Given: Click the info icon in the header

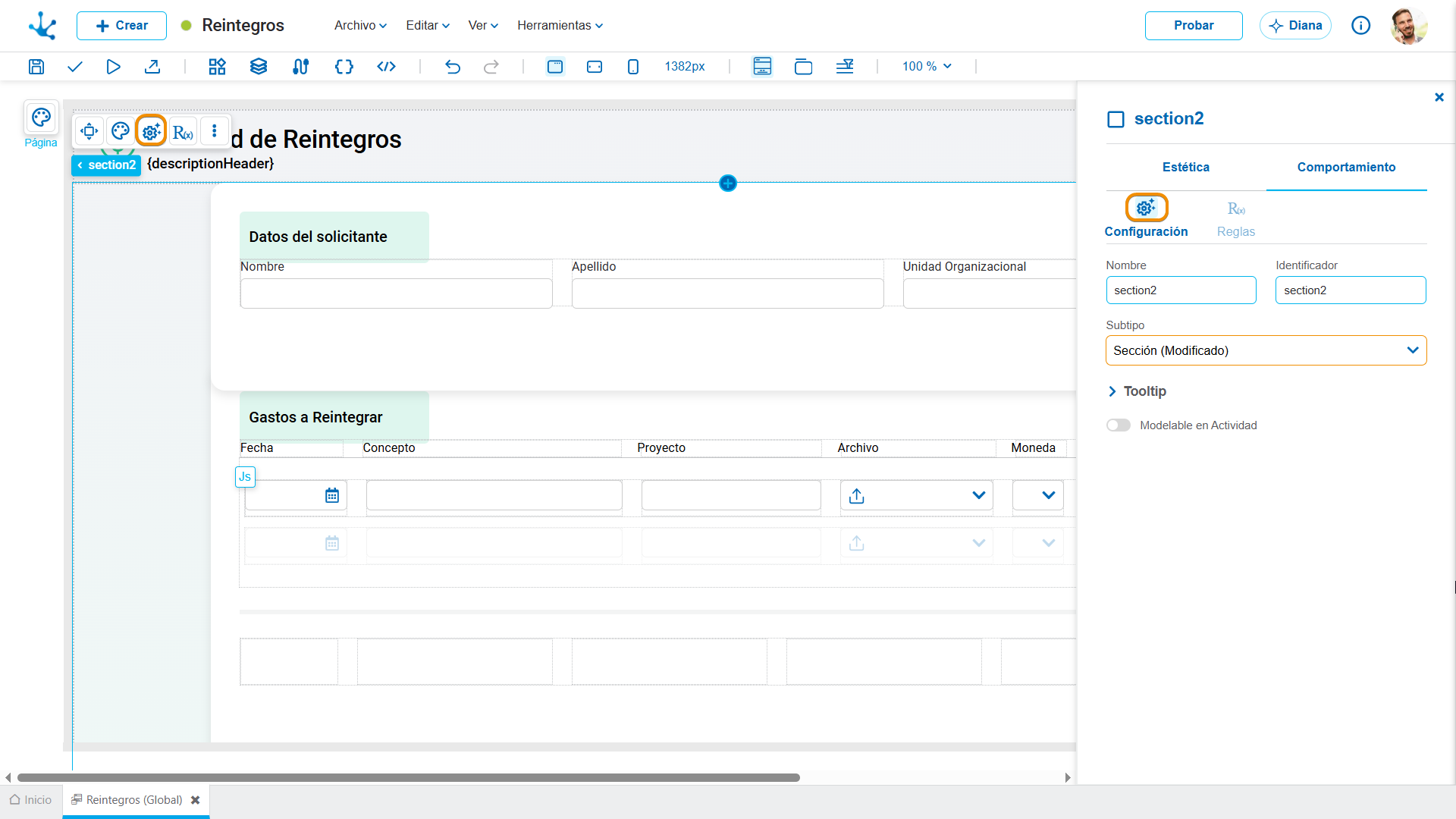Looking at the screenshot, I should 1361,26.
